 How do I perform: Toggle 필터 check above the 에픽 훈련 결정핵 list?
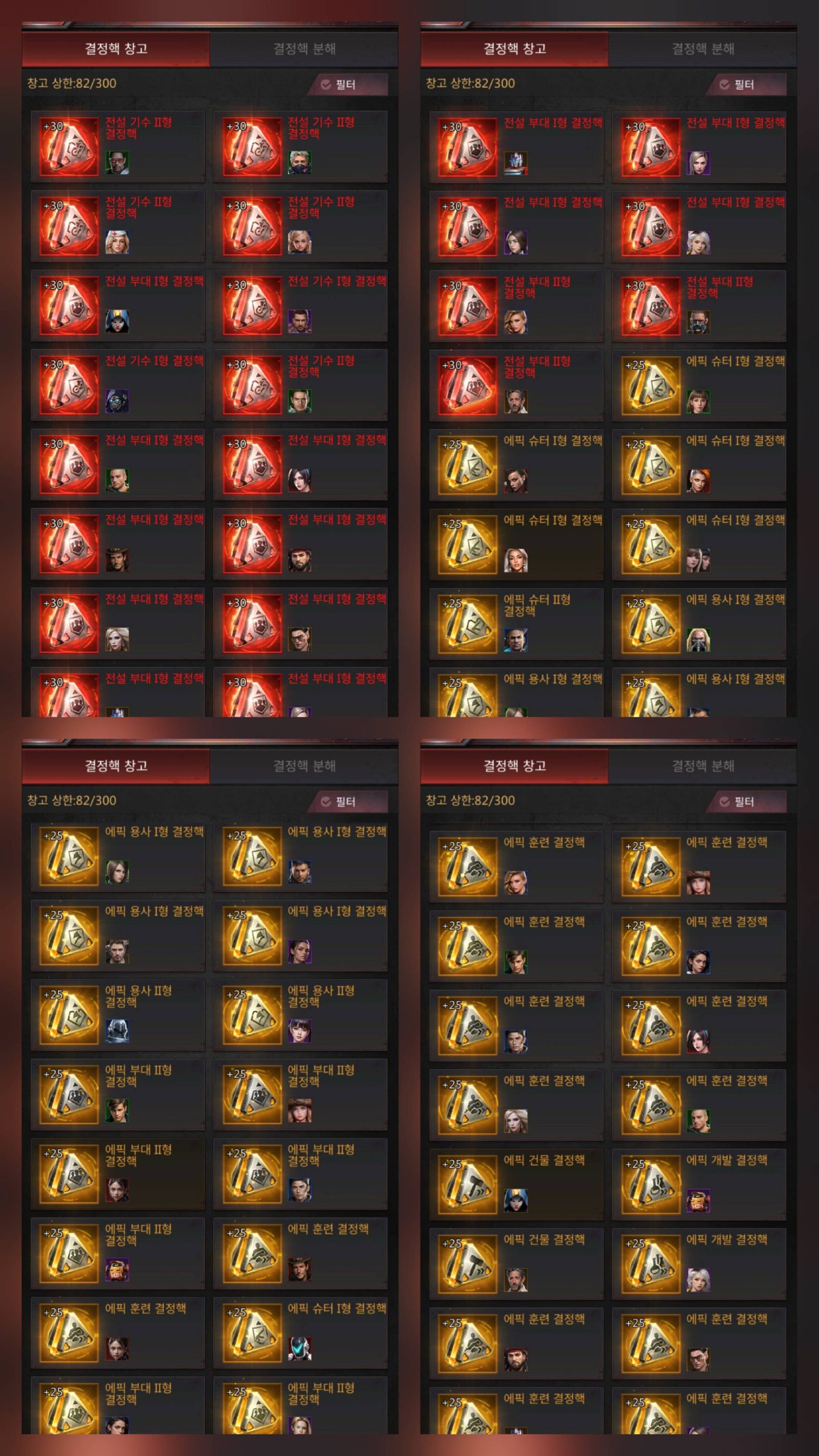[x=724, y=801]
